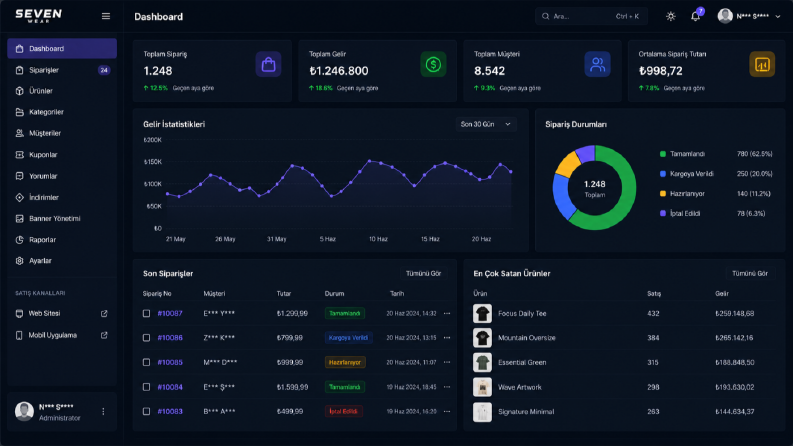Click the Seven Wear logo
Screen dimensions: 793x446
(38, 16)
